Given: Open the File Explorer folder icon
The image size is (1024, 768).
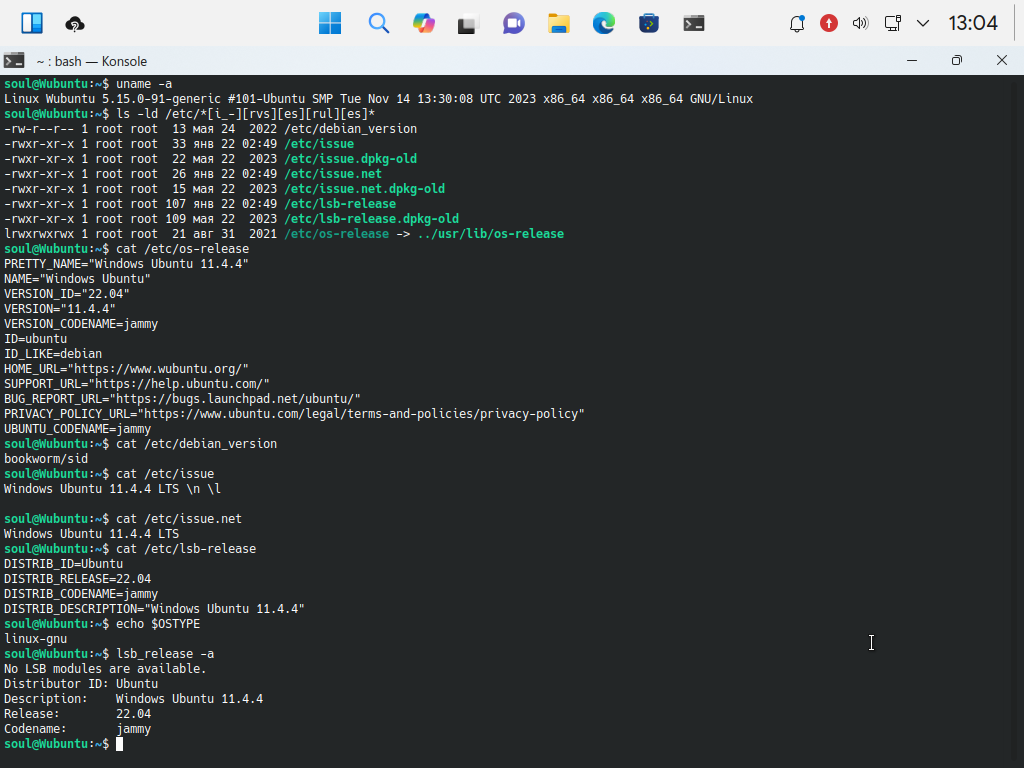Looking at the screenshot, I should (559, 24).
